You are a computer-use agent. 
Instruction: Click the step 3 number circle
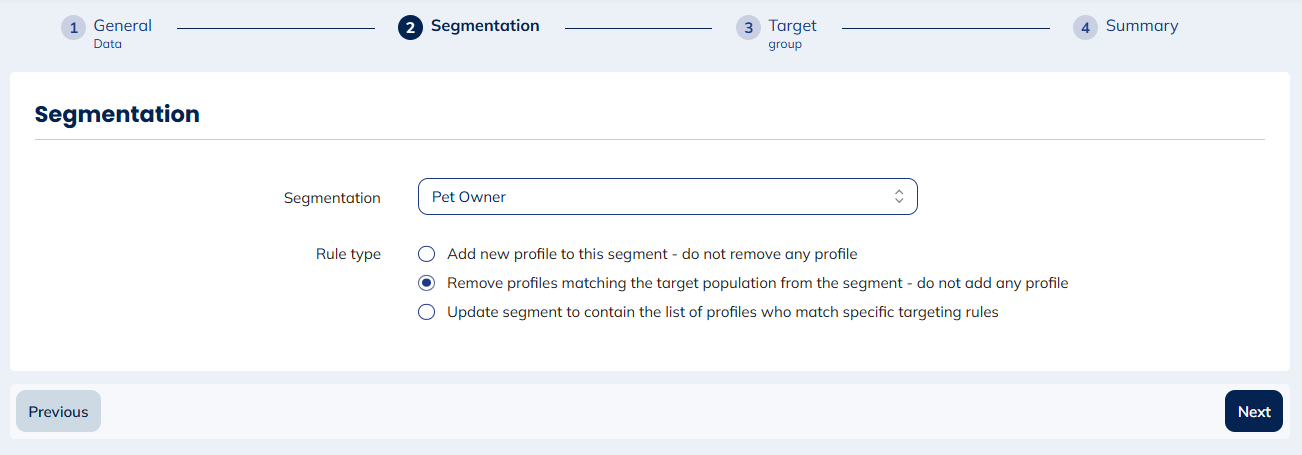(x=748, y=28)
